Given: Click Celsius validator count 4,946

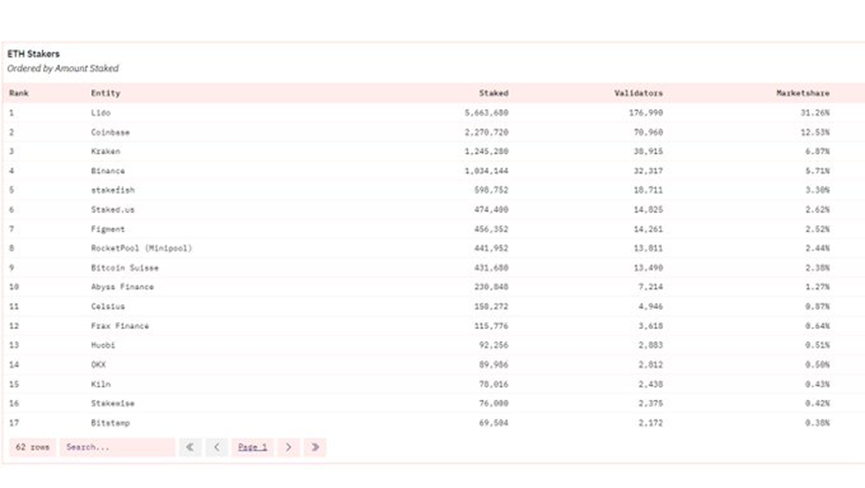Looking at the screenshot, I should click(x=650, y=307).
